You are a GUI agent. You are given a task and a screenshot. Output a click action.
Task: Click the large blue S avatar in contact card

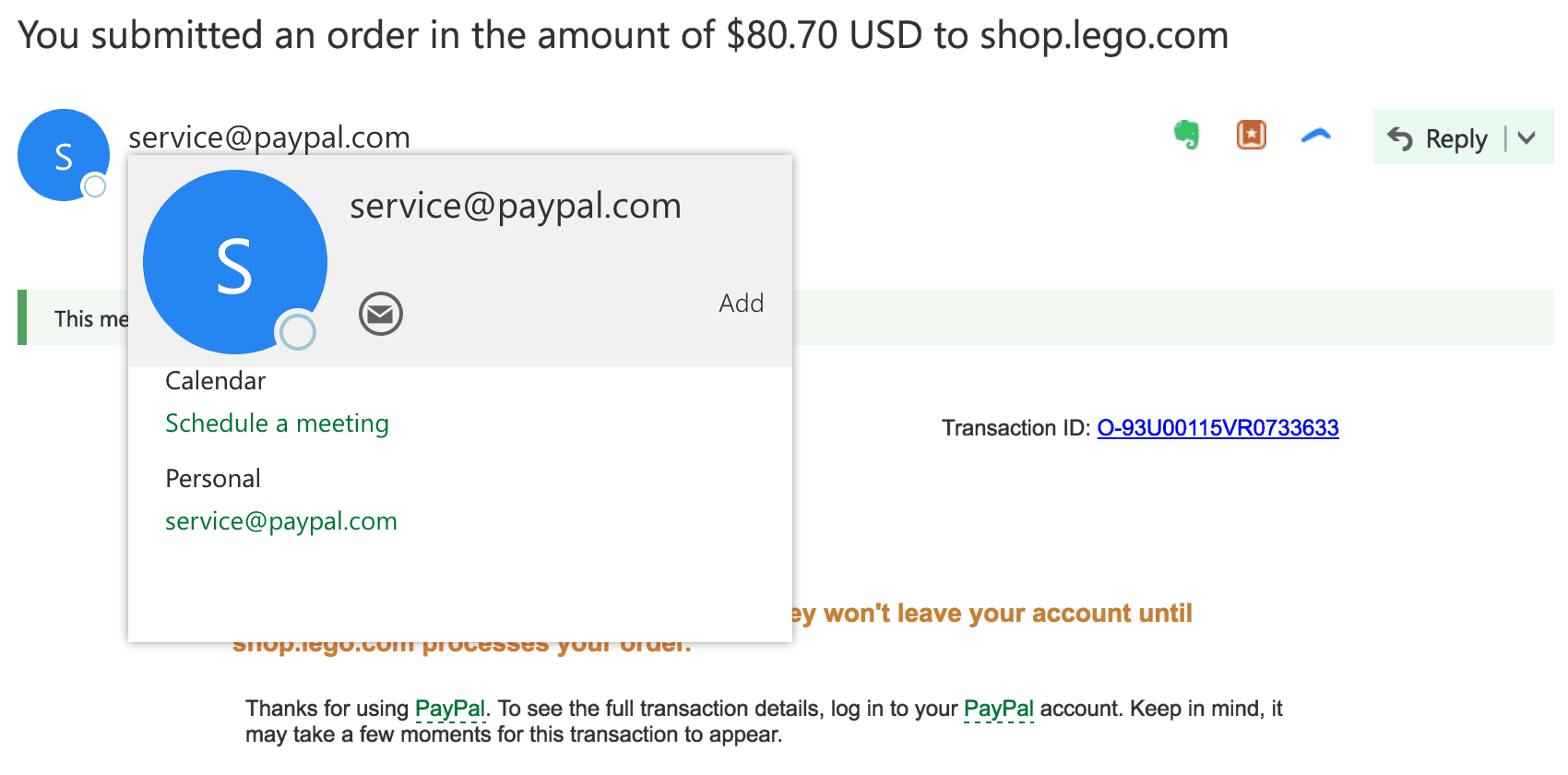(x=235, y=262)
